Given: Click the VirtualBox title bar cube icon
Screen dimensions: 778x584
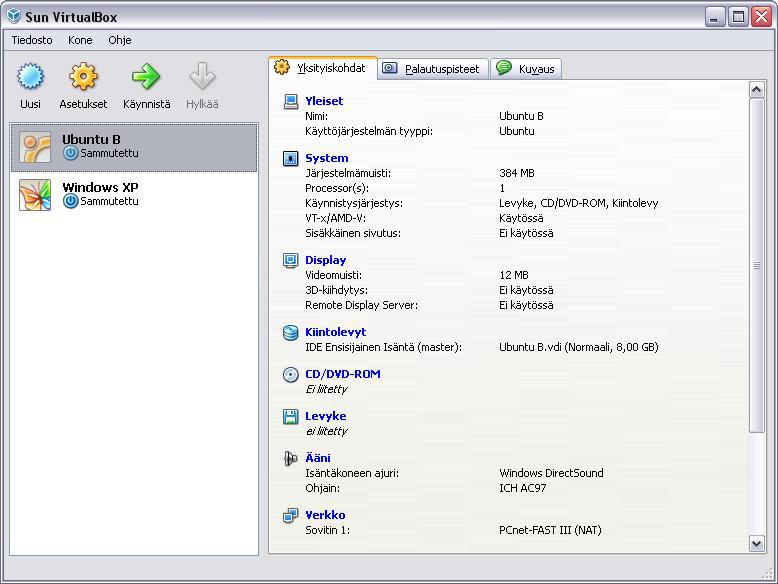Looking at the screenshot, I should (13, 16).
